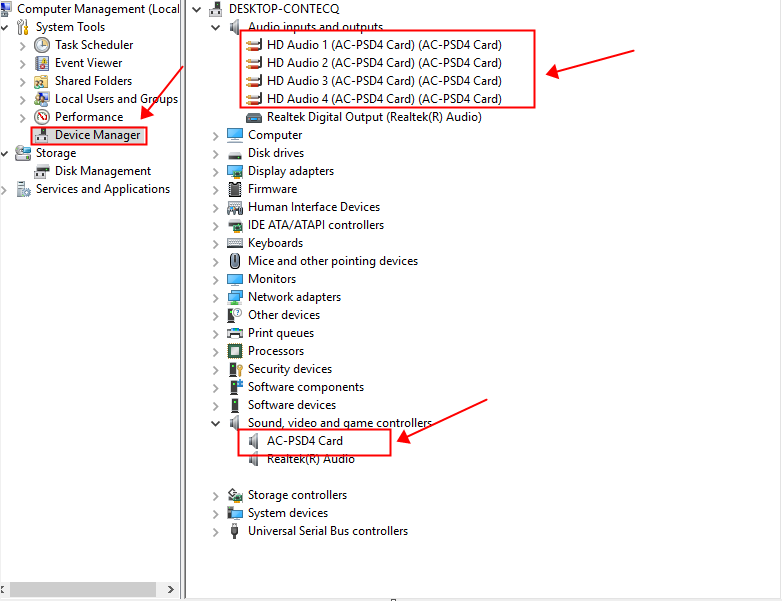The height and width of the screenshot is (601, 782).
Task: Click the Keyboards icon
Action: 235,243
